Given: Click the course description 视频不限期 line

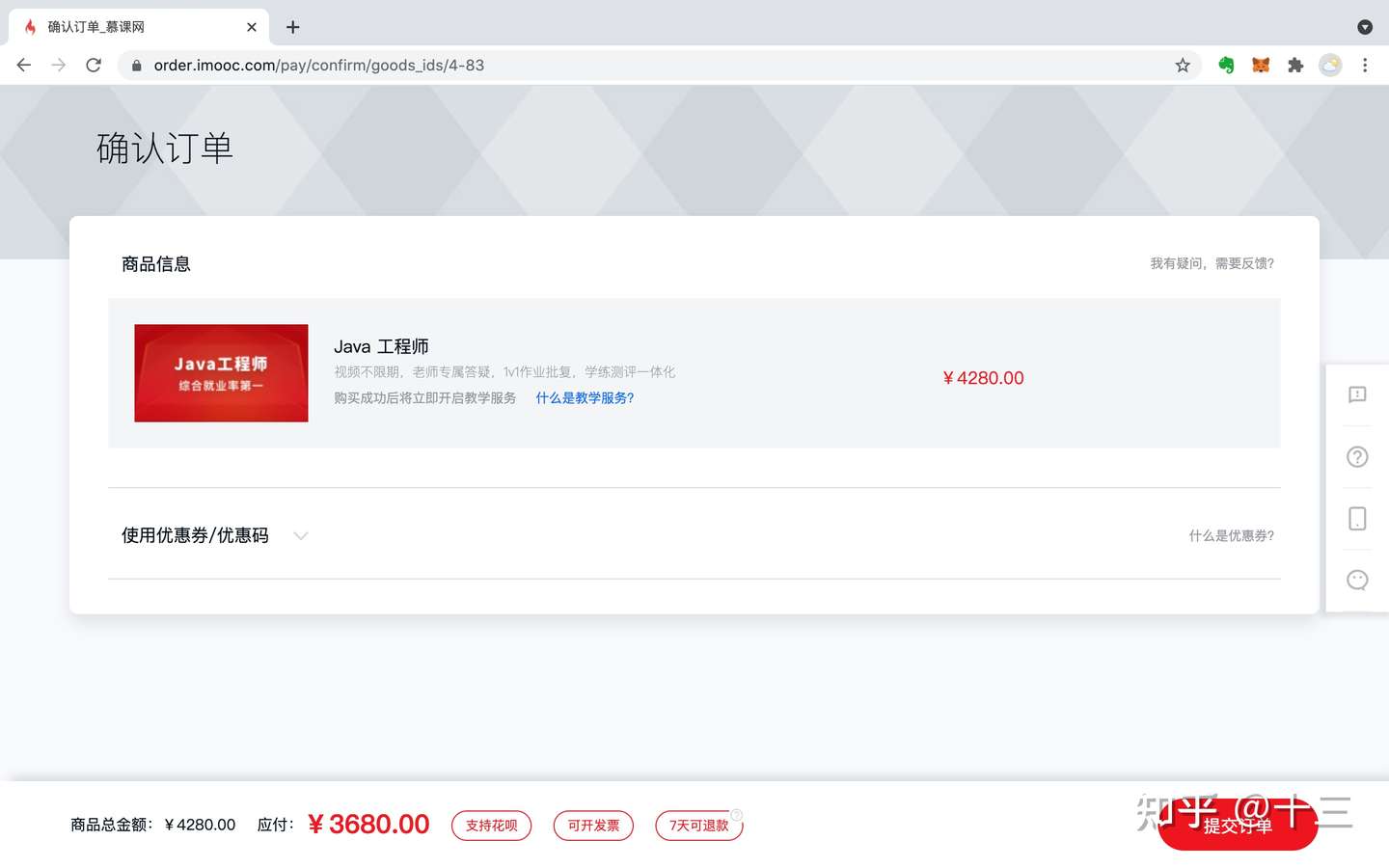Looking at the screenshot, I should (504, 372).
